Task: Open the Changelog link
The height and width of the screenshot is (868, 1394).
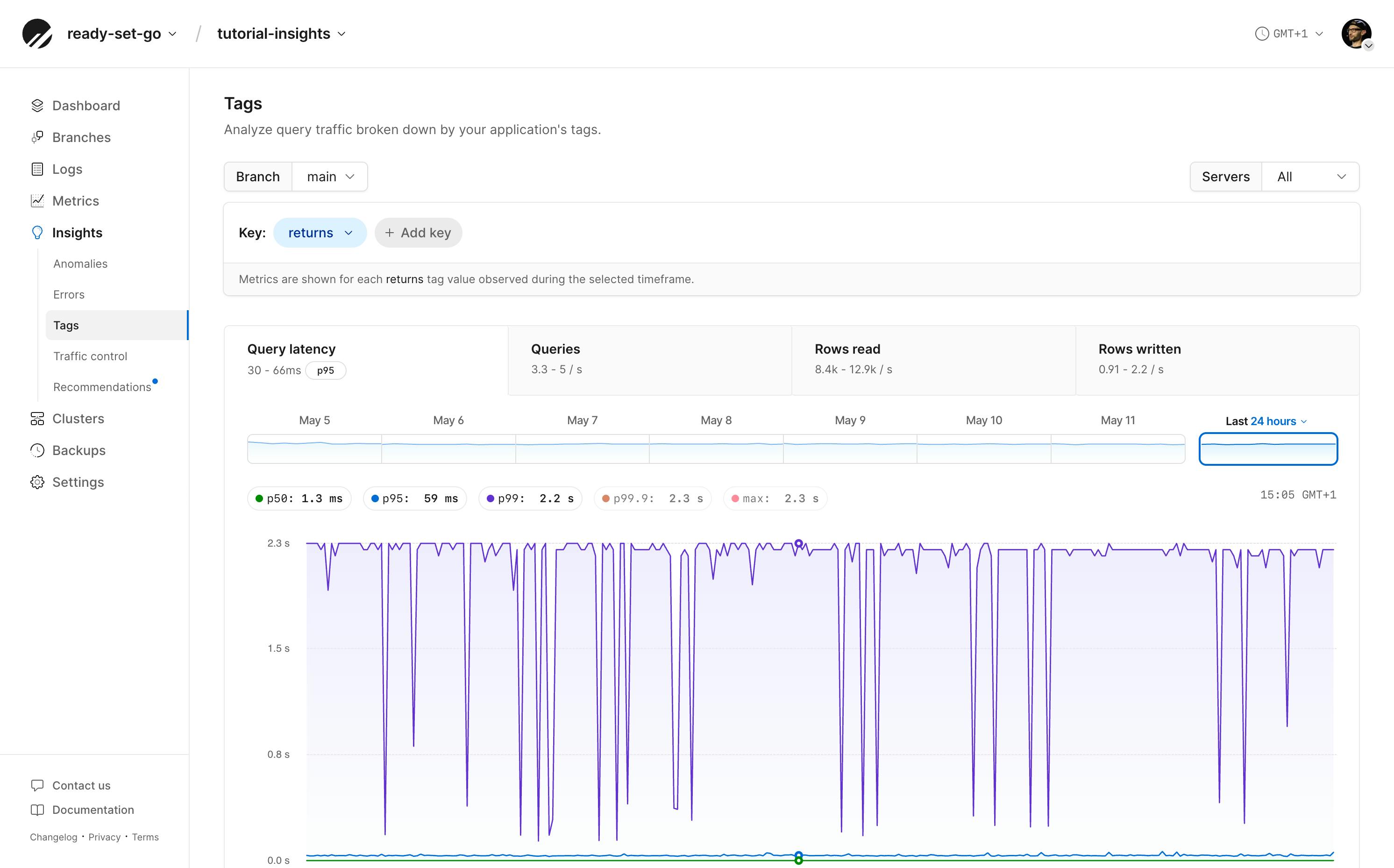Action: (53, 837)
